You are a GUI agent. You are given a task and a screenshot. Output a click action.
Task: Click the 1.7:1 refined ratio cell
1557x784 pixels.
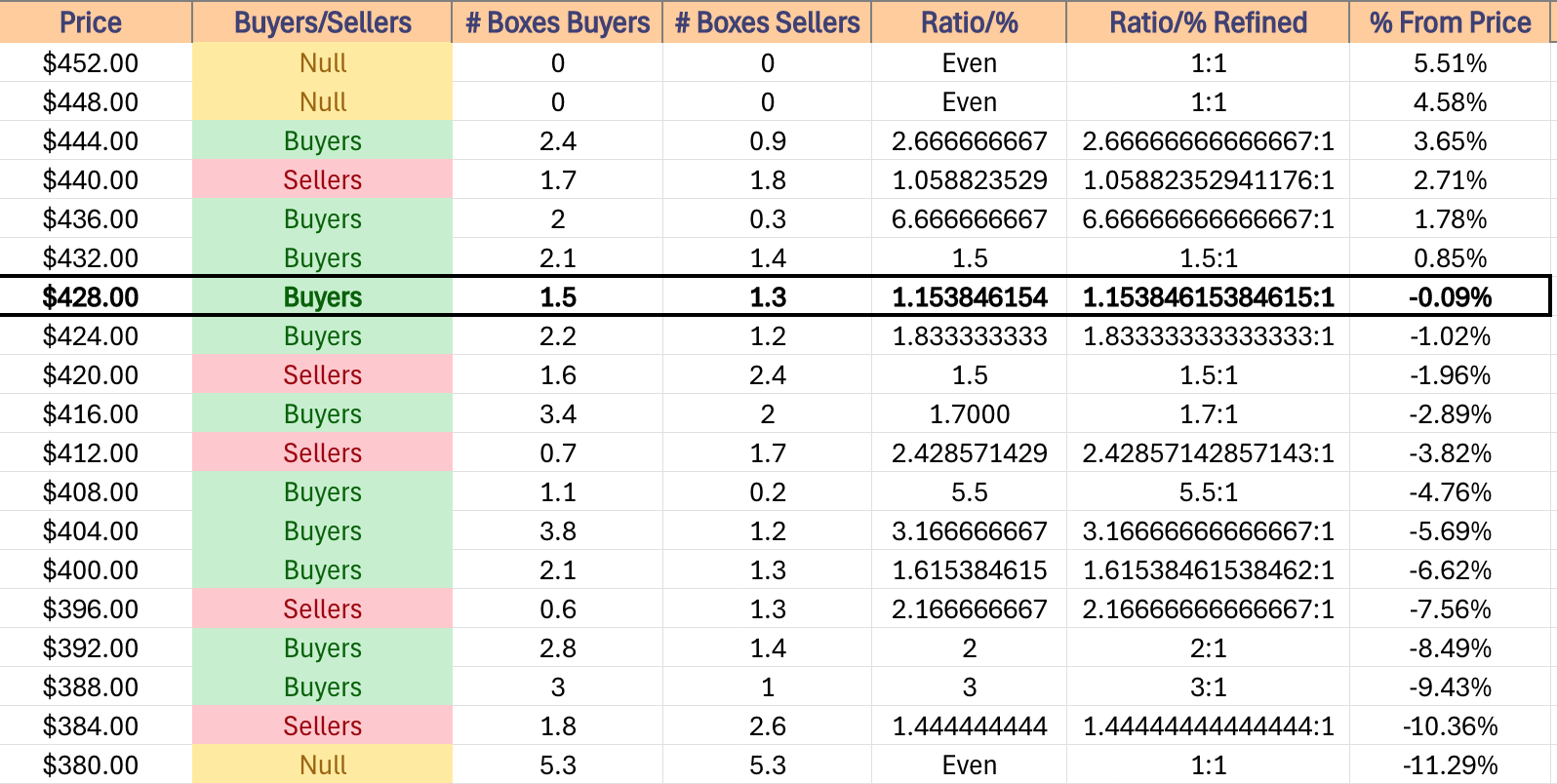click(x=1209, y=414)
